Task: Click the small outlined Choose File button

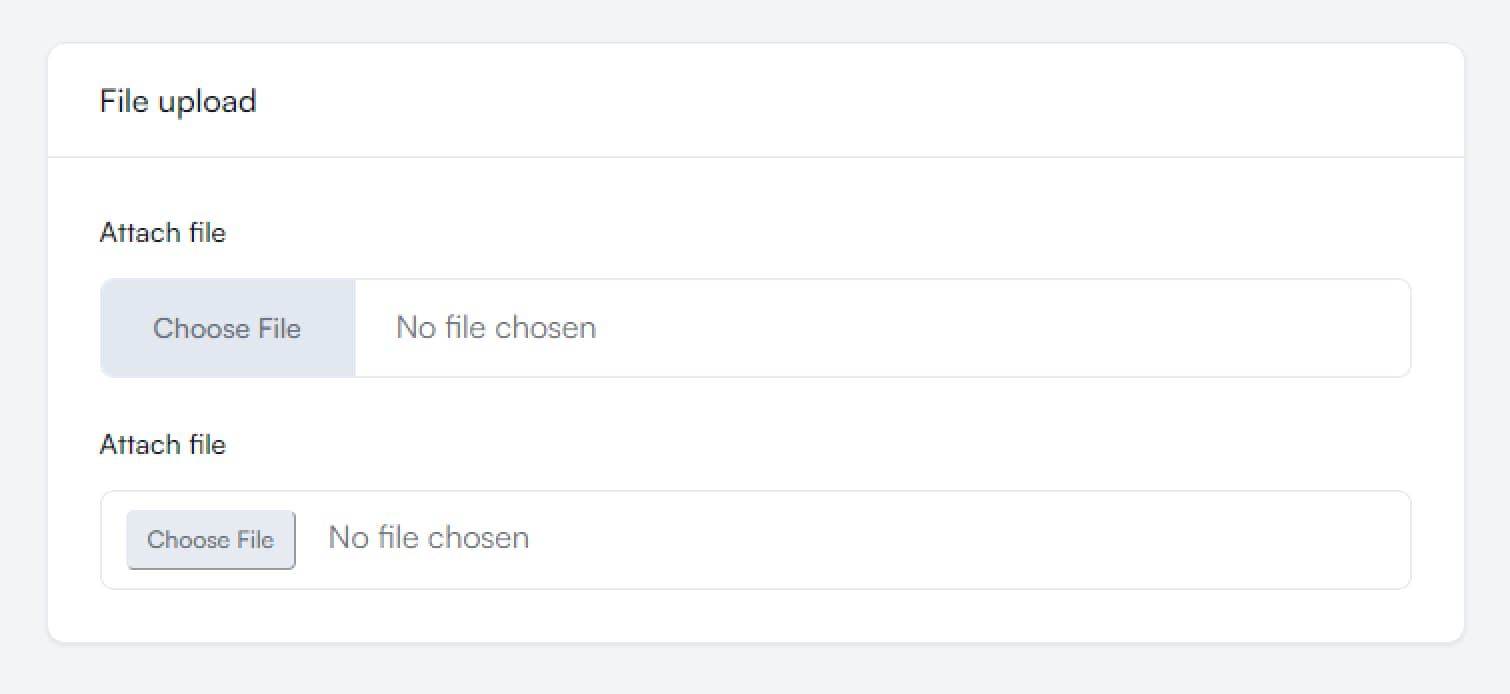Action: pos(210,540)
